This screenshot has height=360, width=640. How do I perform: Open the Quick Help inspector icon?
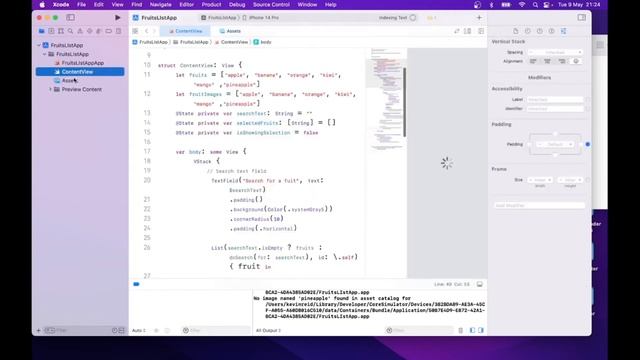coord(540,31)
